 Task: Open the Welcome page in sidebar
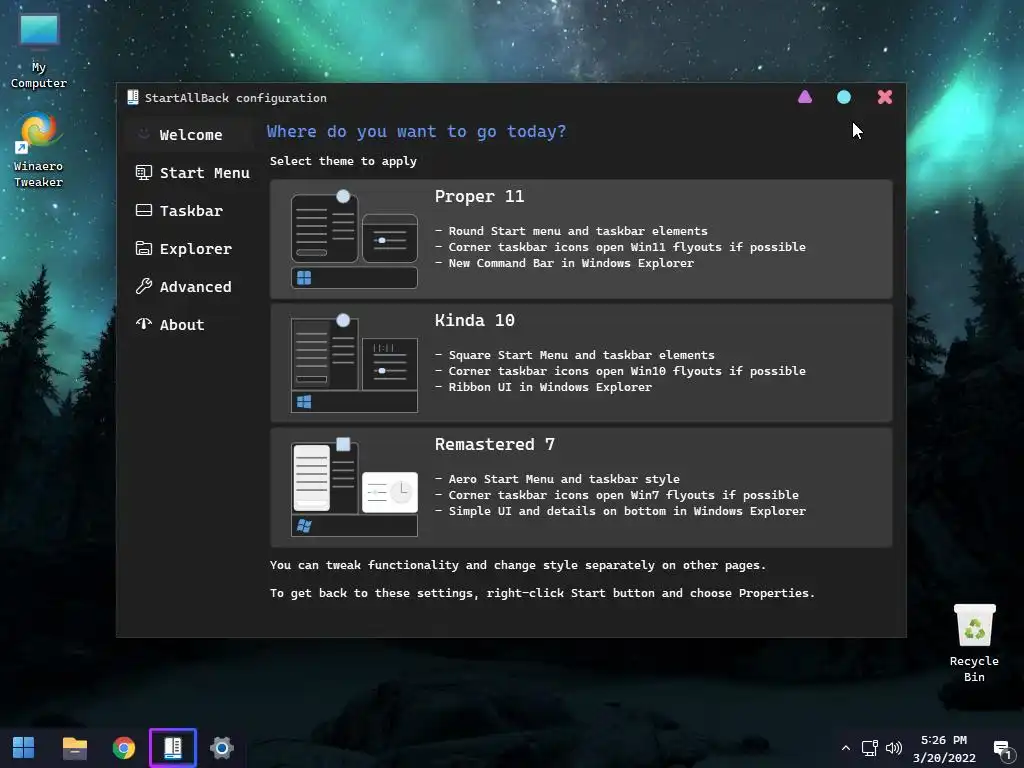(x=188, y=135)
